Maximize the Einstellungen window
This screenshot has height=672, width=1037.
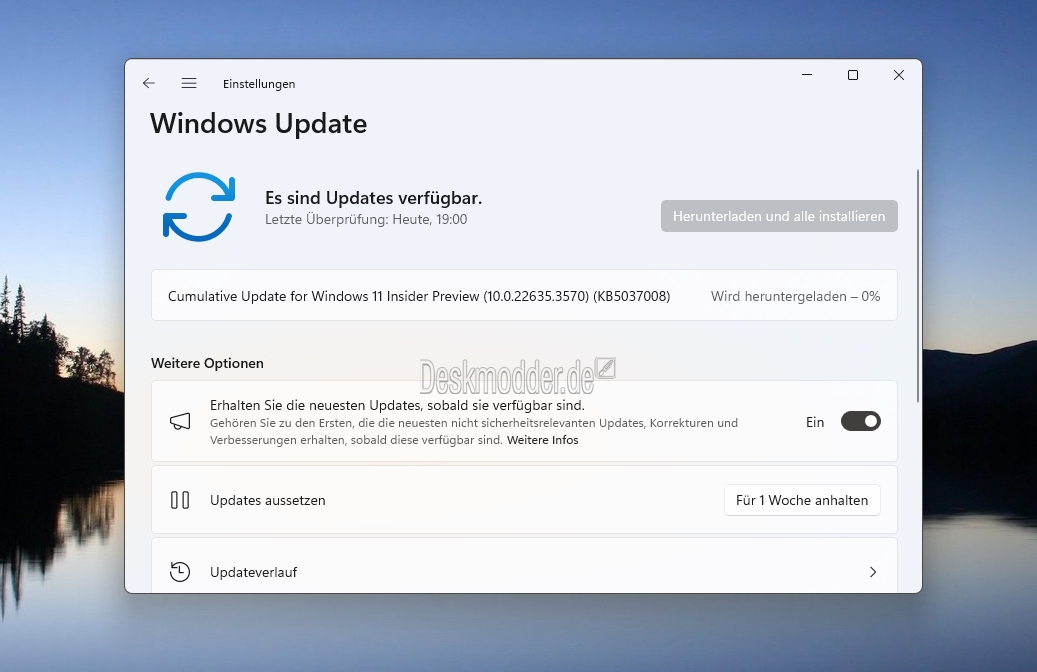pos(853,75)
